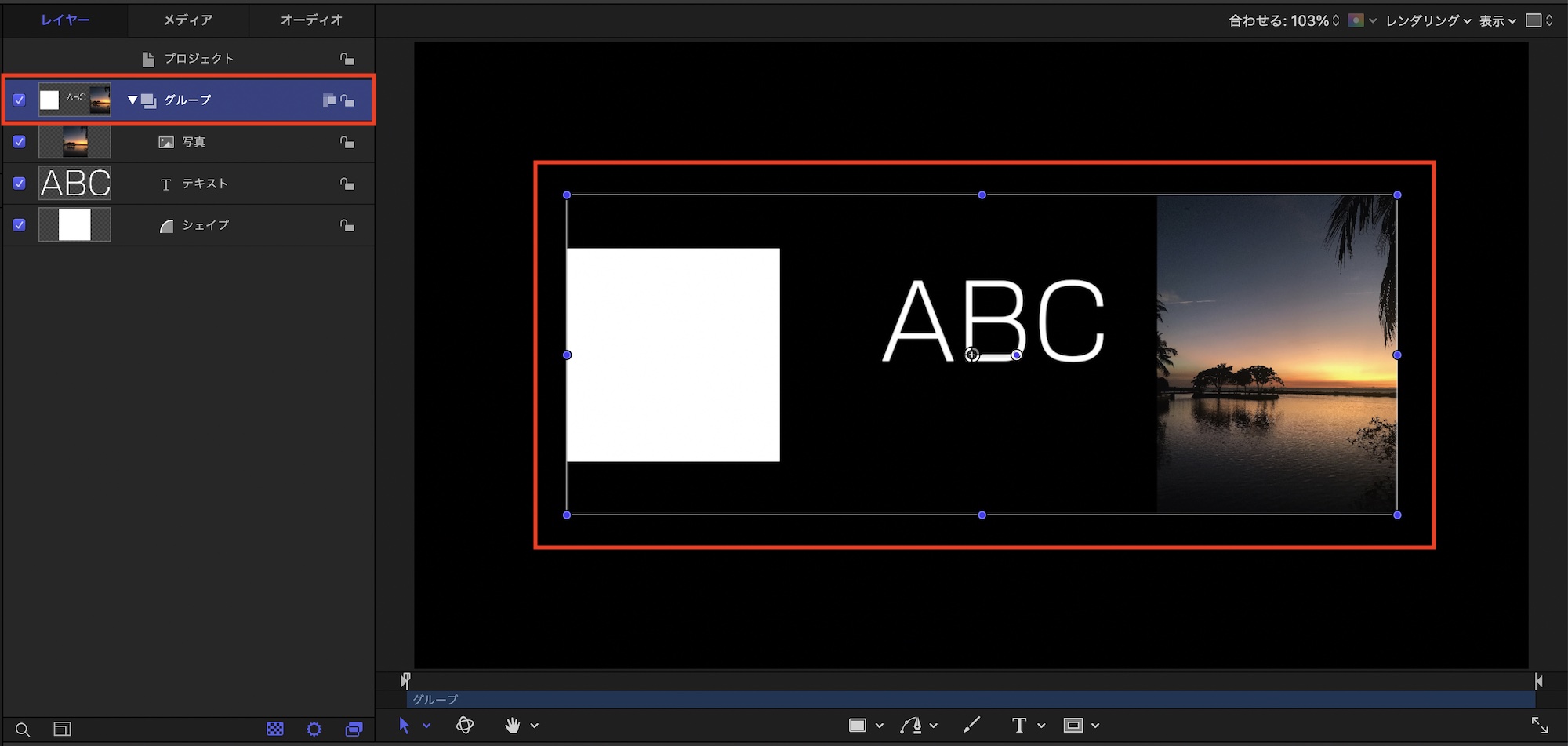Click the グループ bar in mini-timeline
This screenshot has width=1568, height=746.
(x=971, y=699)
